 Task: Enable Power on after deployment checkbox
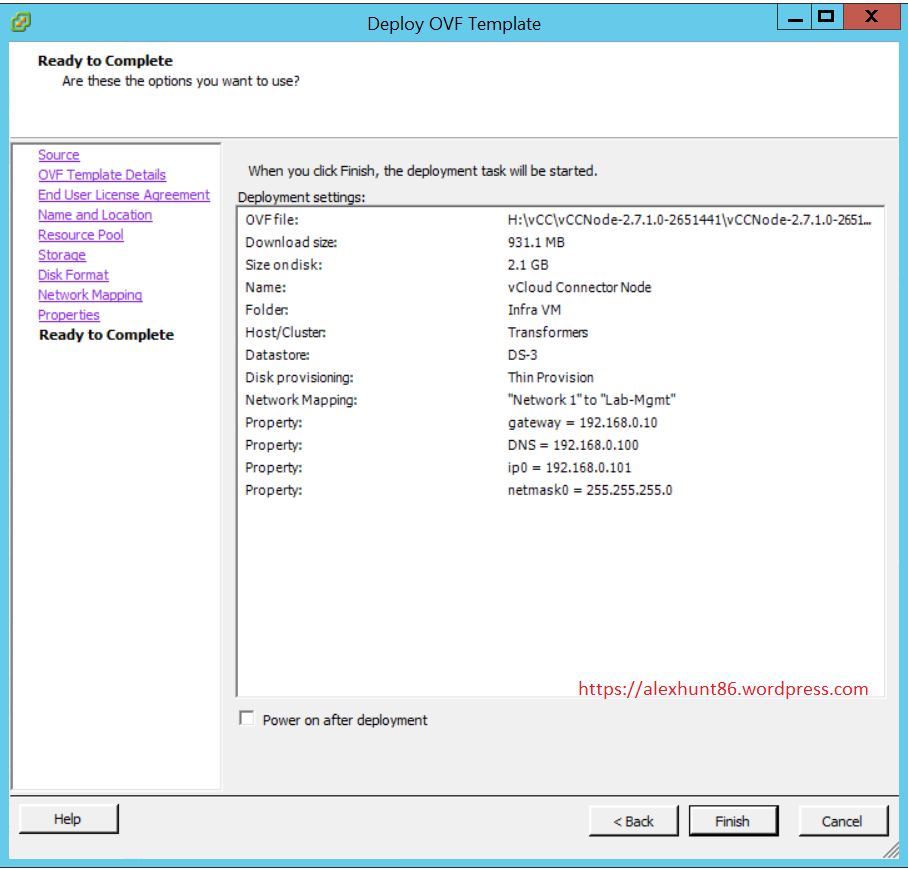[x=247, y=718]
